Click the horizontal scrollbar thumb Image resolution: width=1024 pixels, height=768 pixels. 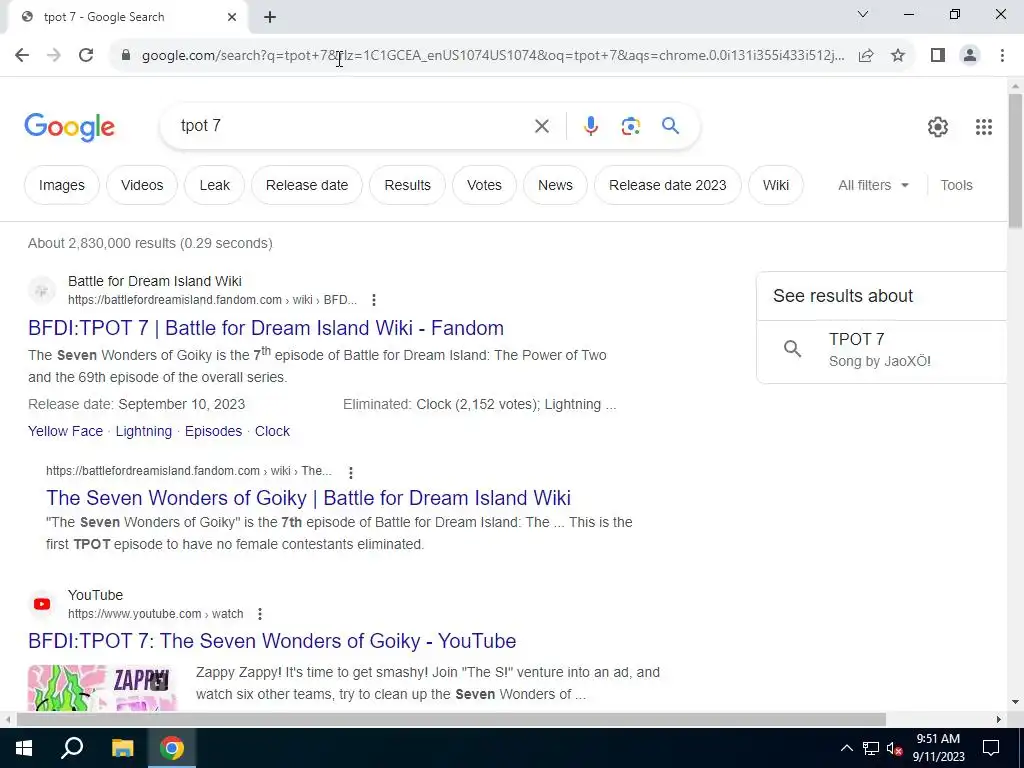pyautogui.click(x=451, y=719)
